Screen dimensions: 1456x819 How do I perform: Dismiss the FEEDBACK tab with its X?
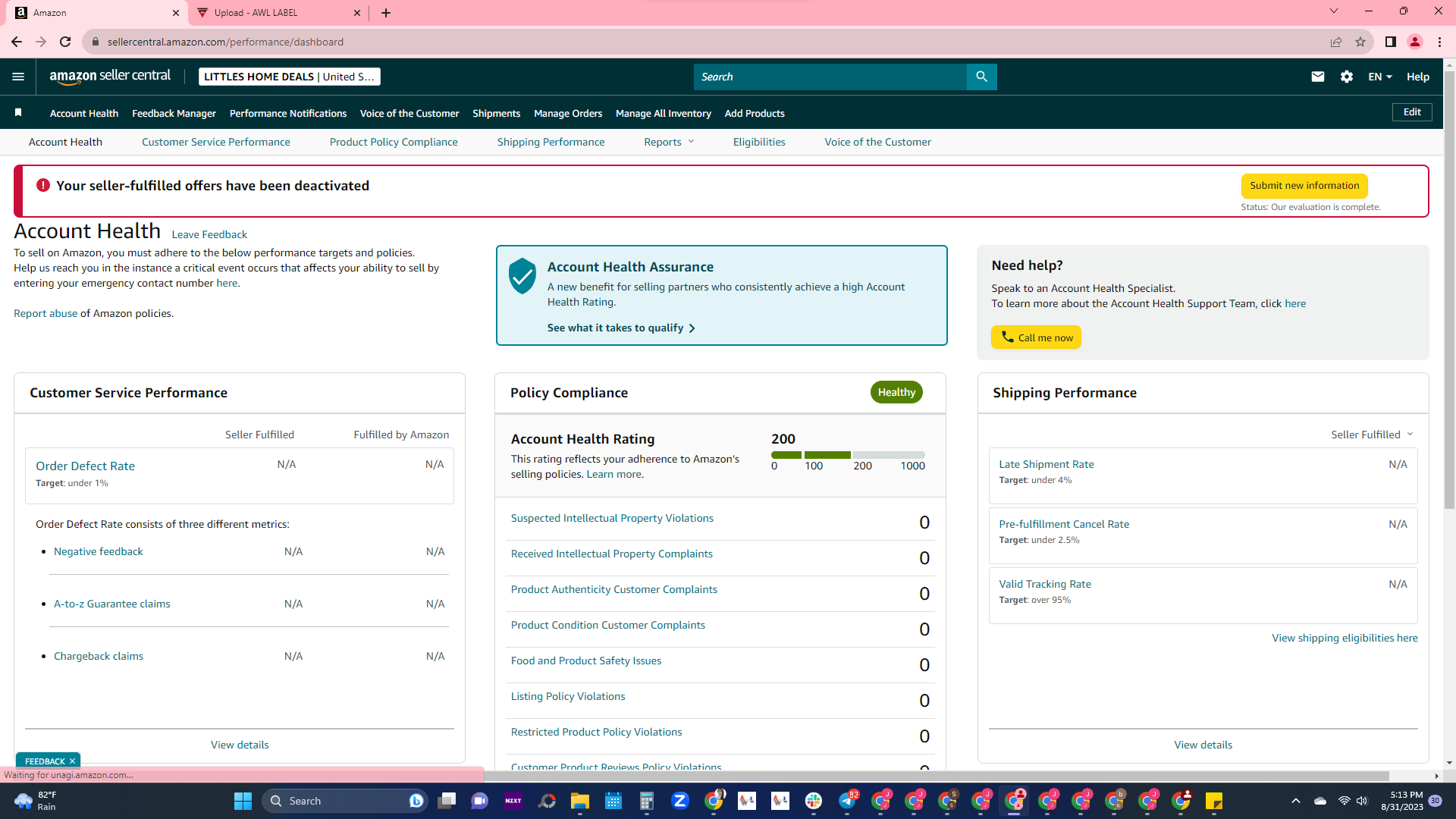[73, 761]
